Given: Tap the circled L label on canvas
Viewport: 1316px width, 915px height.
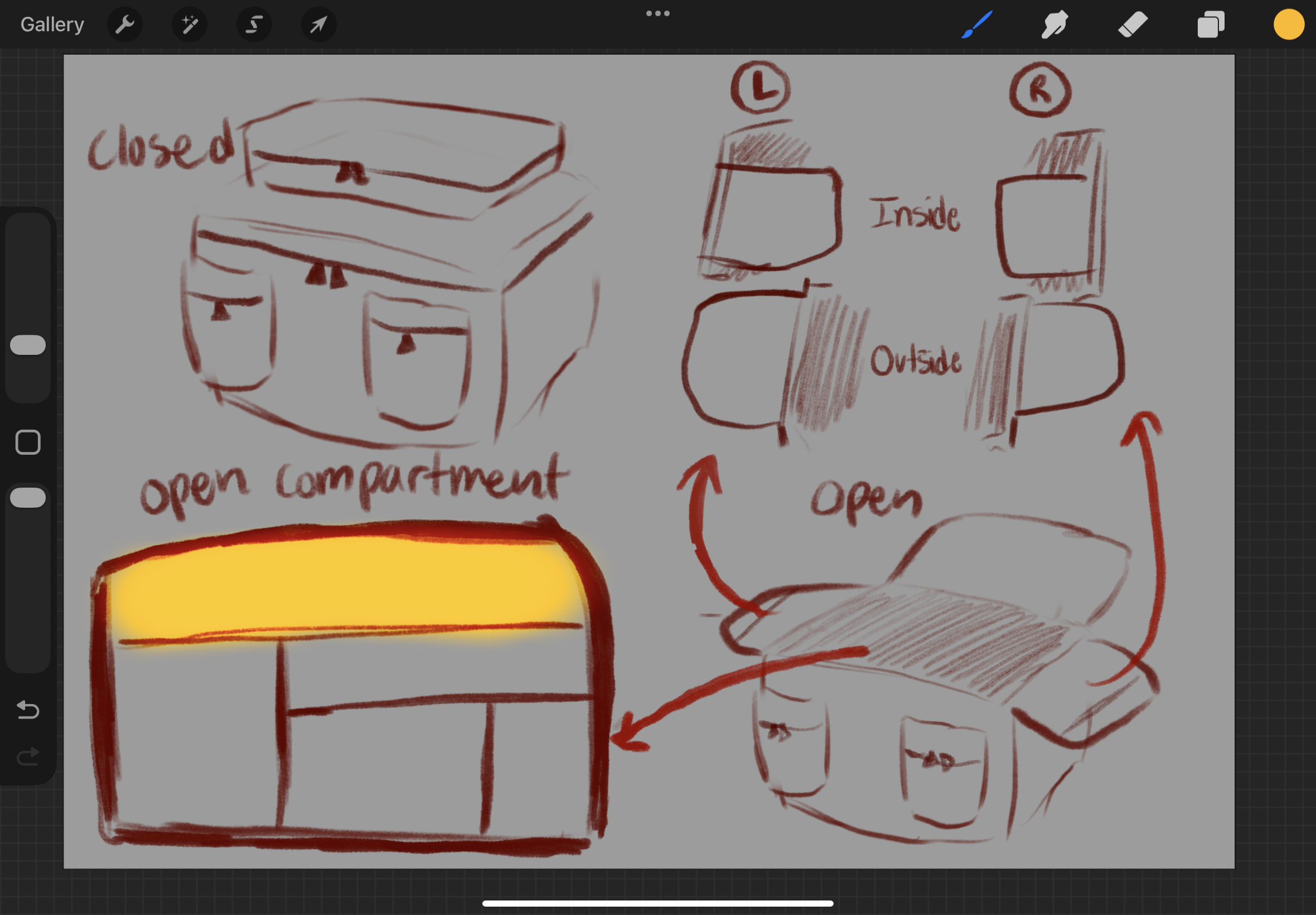Looking at the screenshot, I should [x=760, y=88].
